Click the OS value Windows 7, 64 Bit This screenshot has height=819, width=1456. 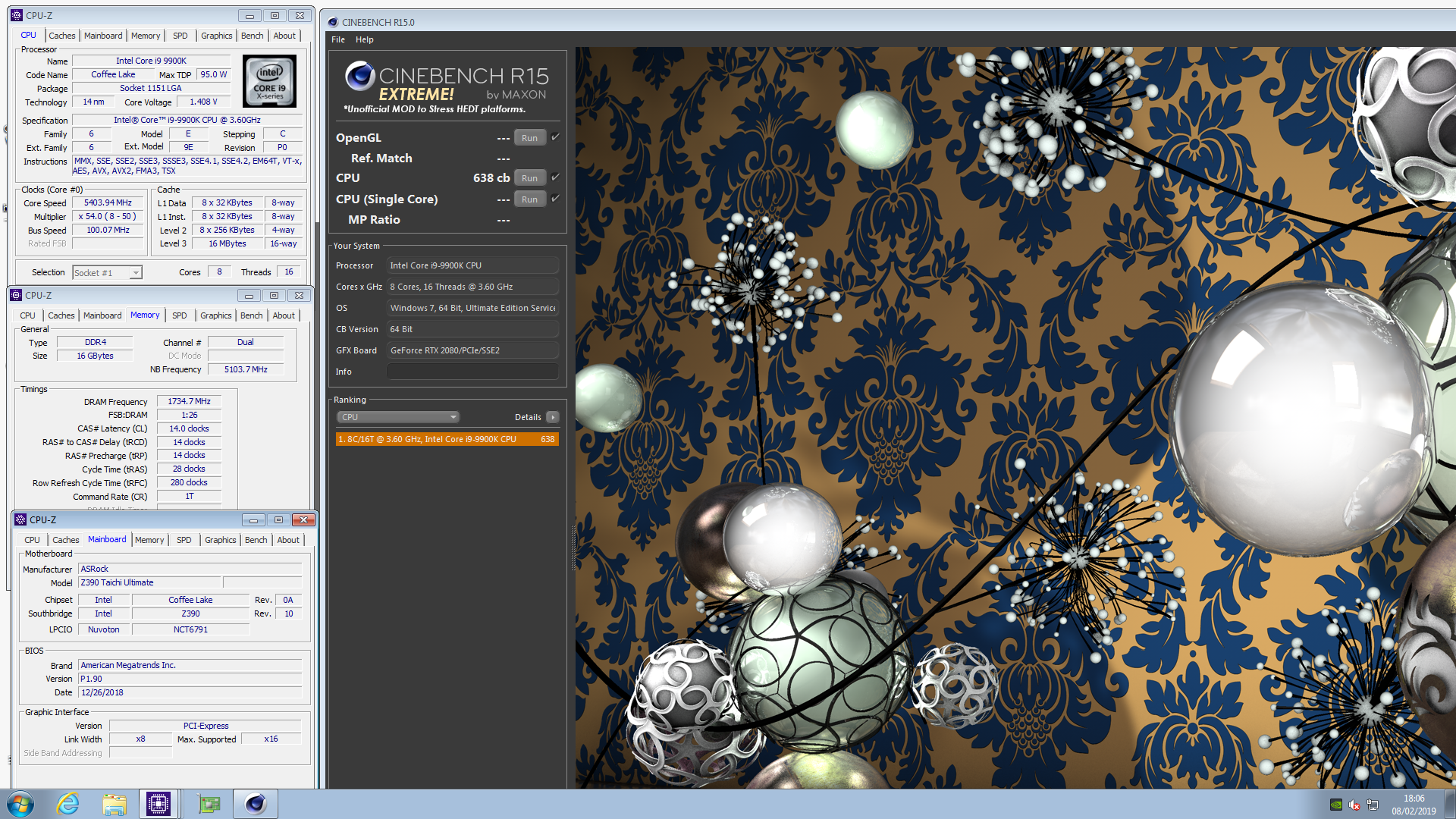(x=472, y=308)
